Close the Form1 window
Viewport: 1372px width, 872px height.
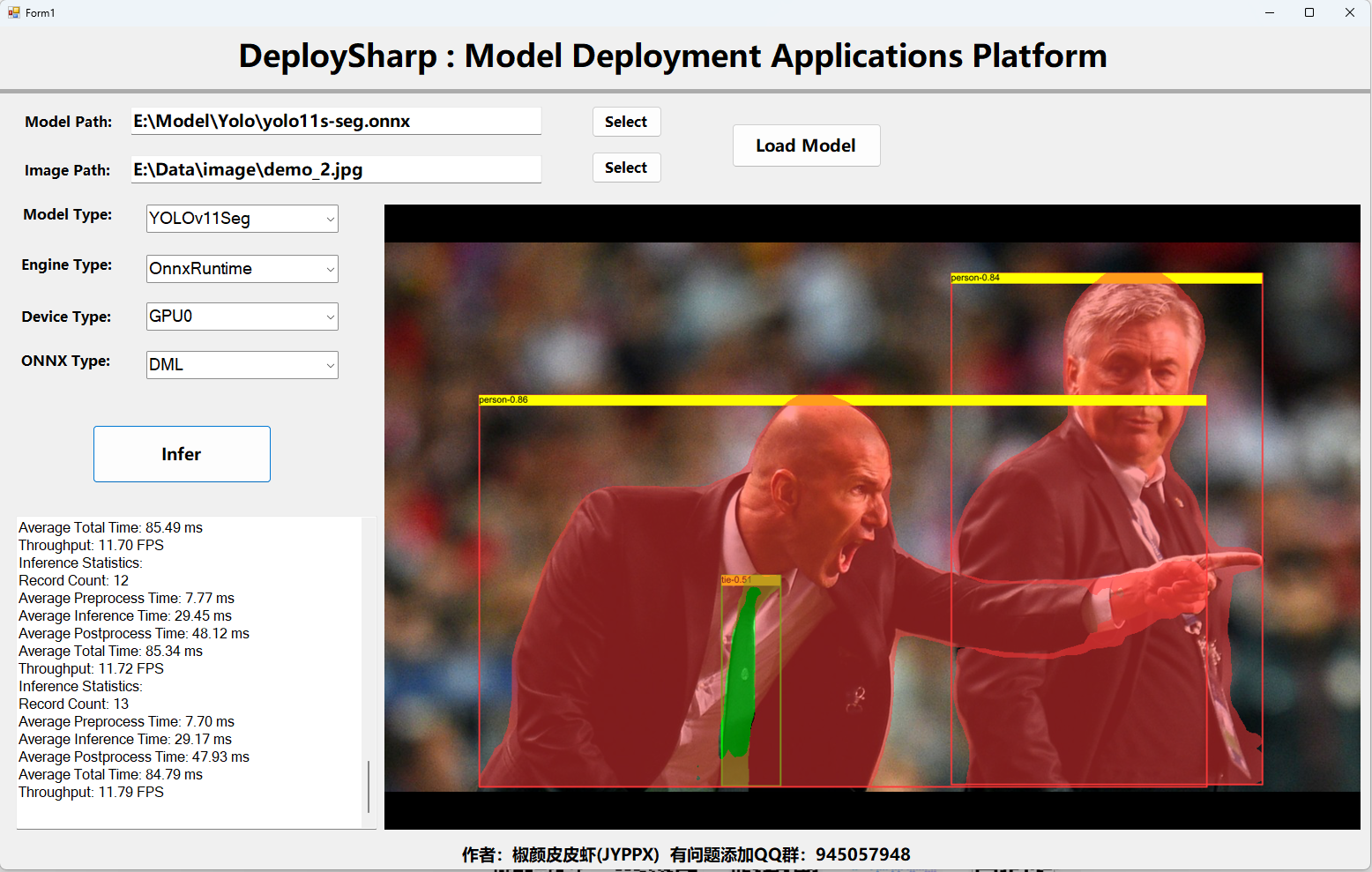[1350, 12]
